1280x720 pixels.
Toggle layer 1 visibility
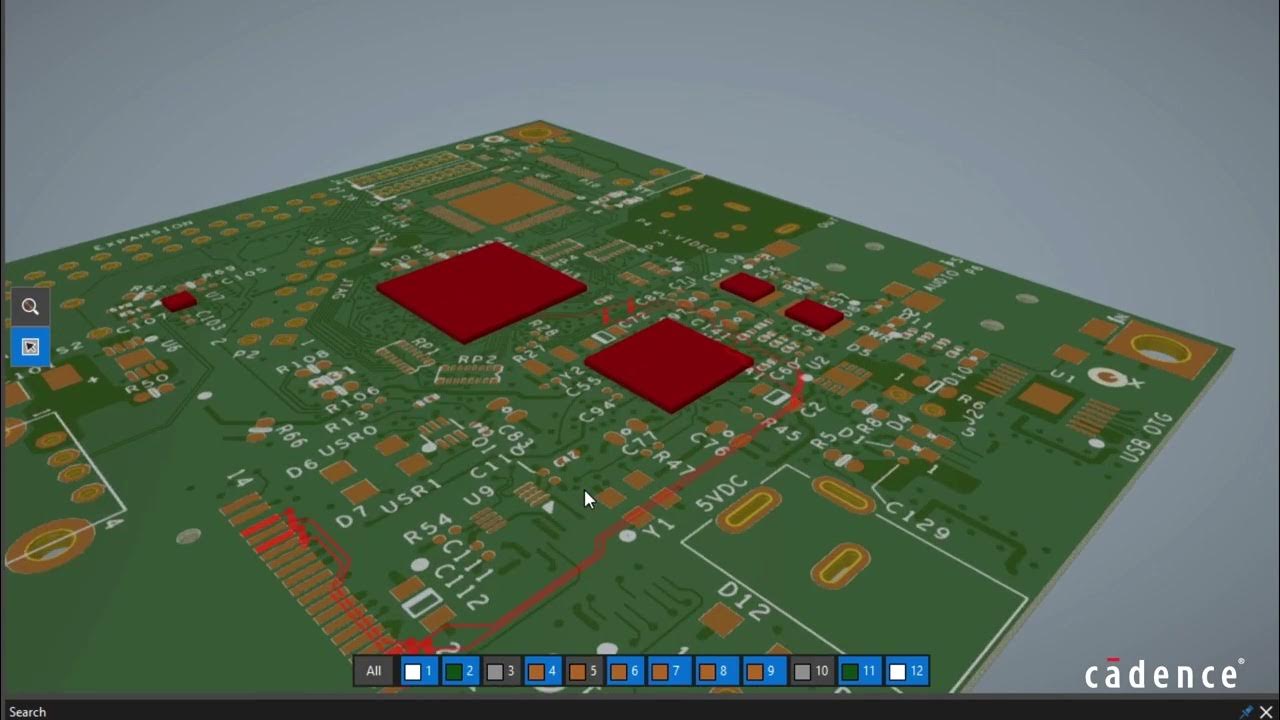click(x=419, y=671)
